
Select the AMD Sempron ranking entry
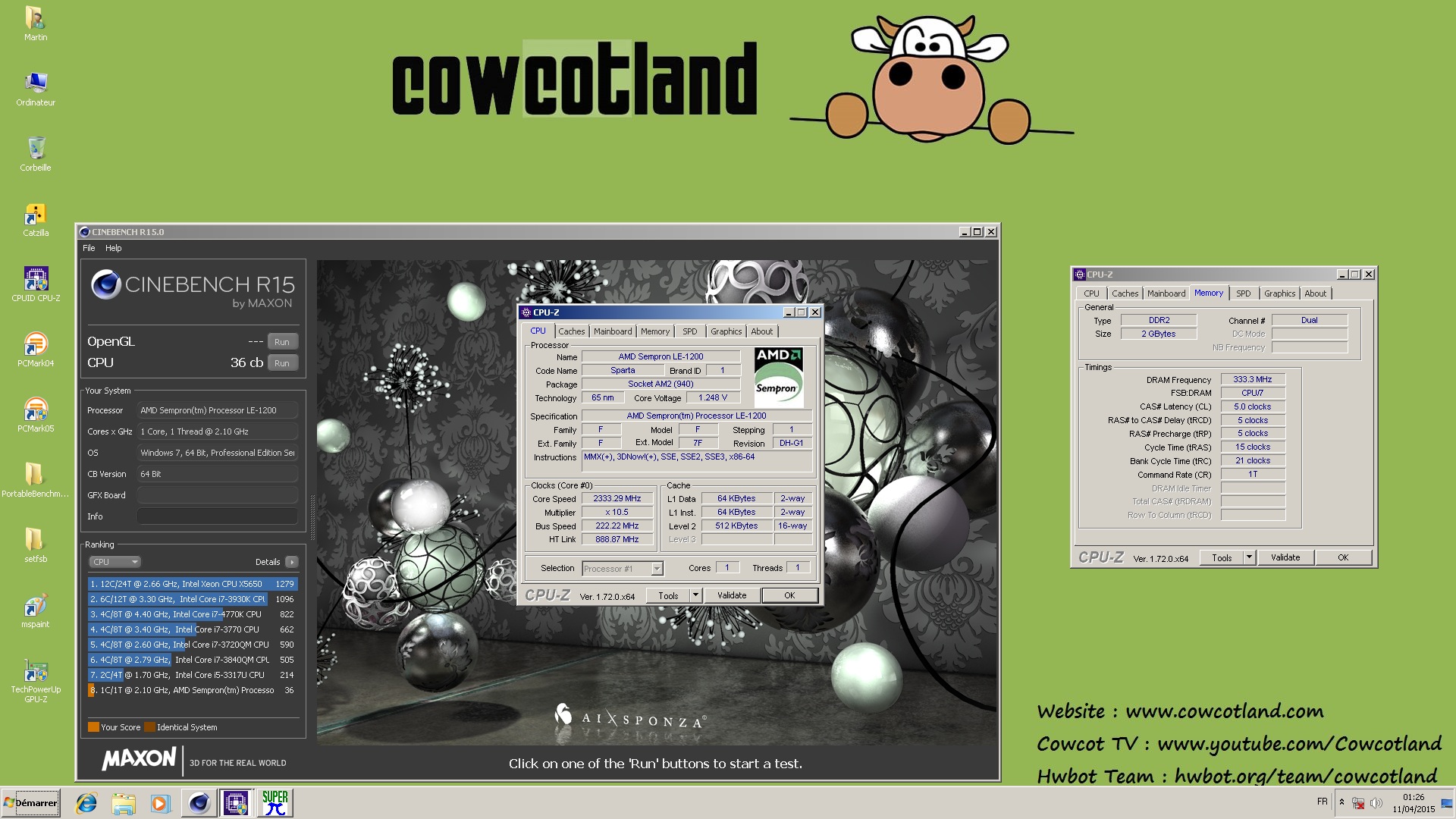(193, 690)
